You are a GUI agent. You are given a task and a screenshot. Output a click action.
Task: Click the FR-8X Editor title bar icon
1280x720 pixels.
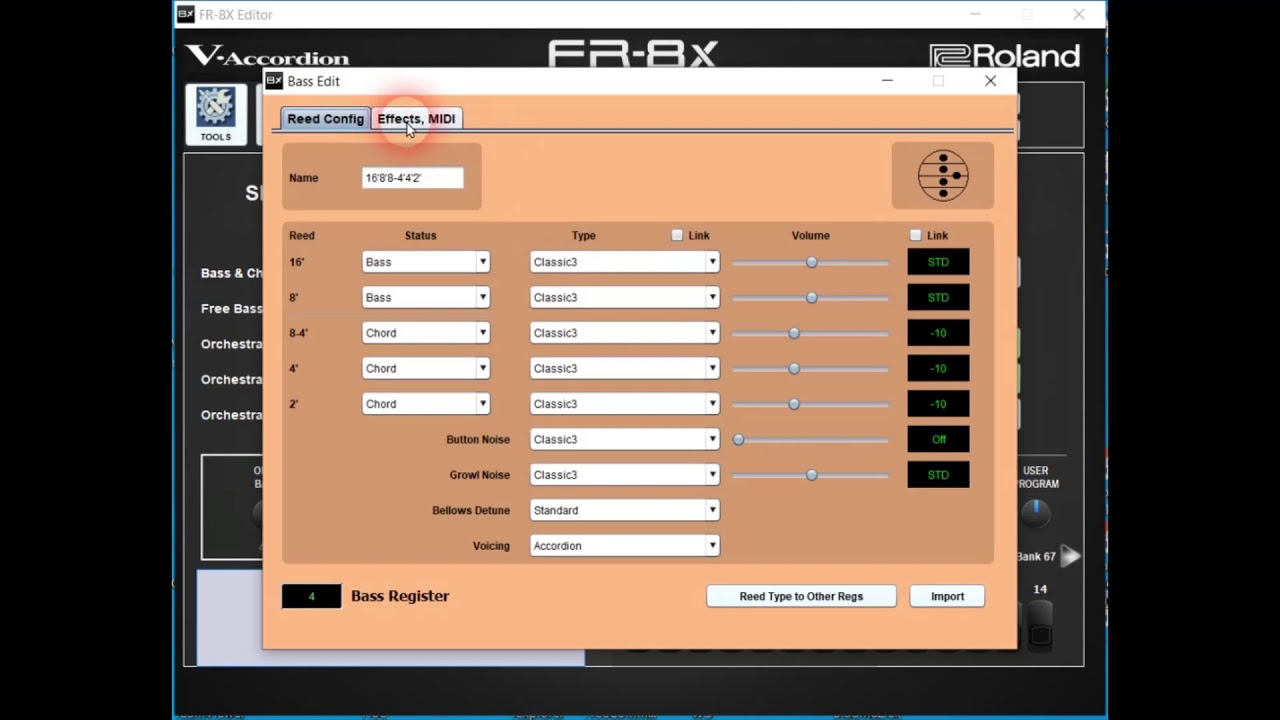[x=186, y=14]
